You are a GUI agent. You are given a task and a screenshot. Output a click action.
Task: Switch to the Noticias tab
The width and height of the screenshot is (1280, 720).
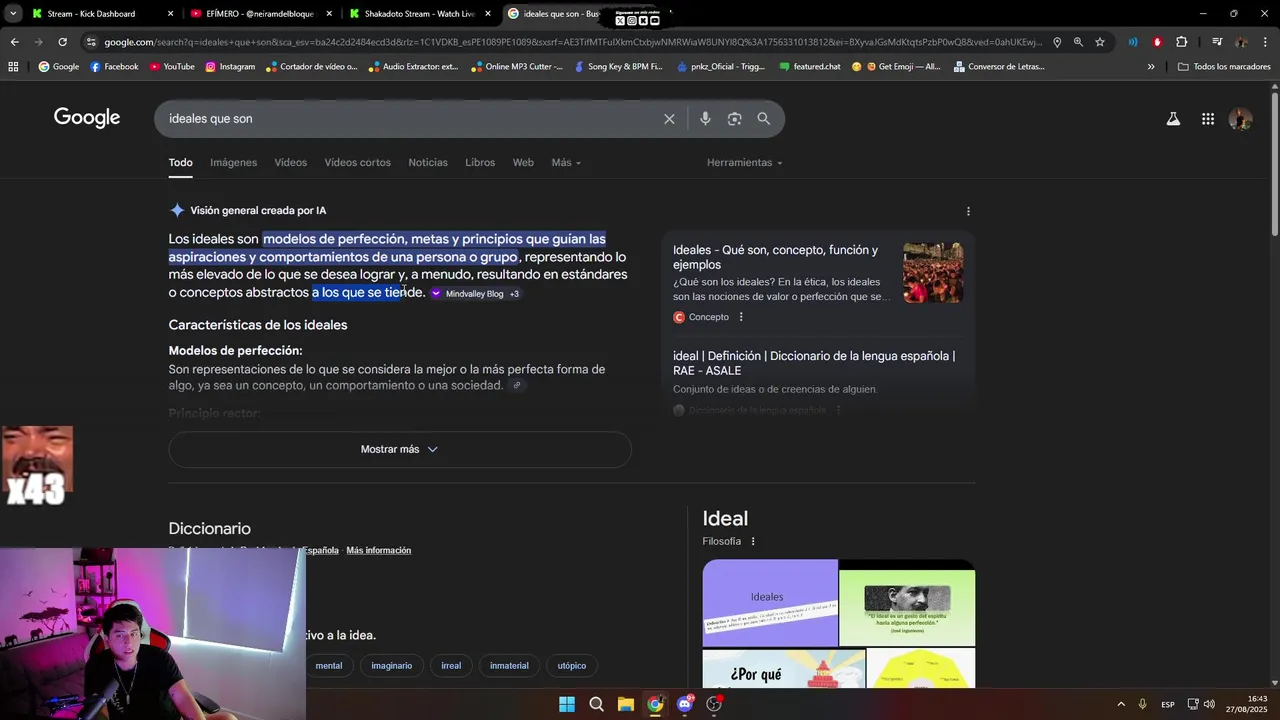[x=428, y=163]
